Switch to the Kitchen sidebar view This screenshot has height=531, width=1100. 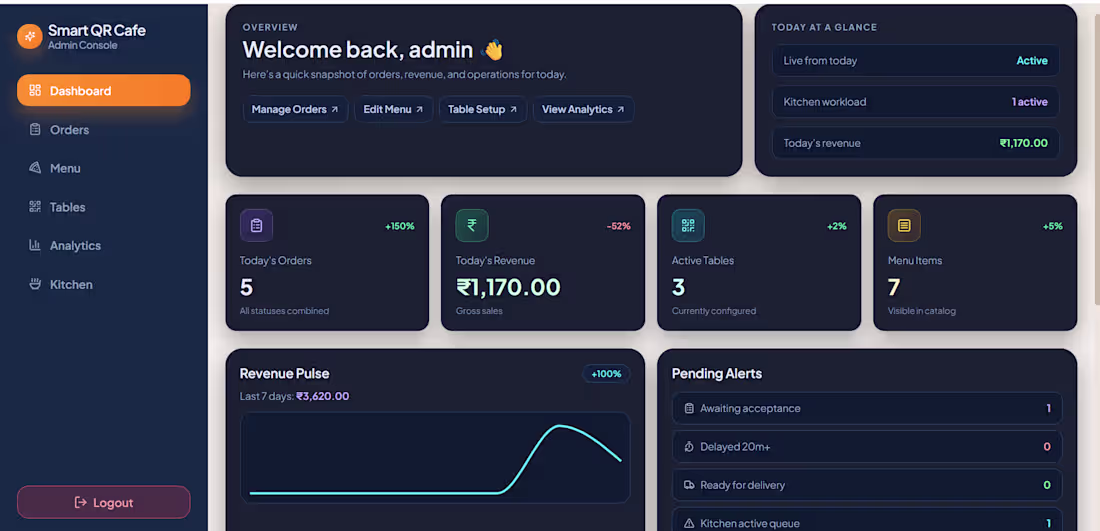104,285
